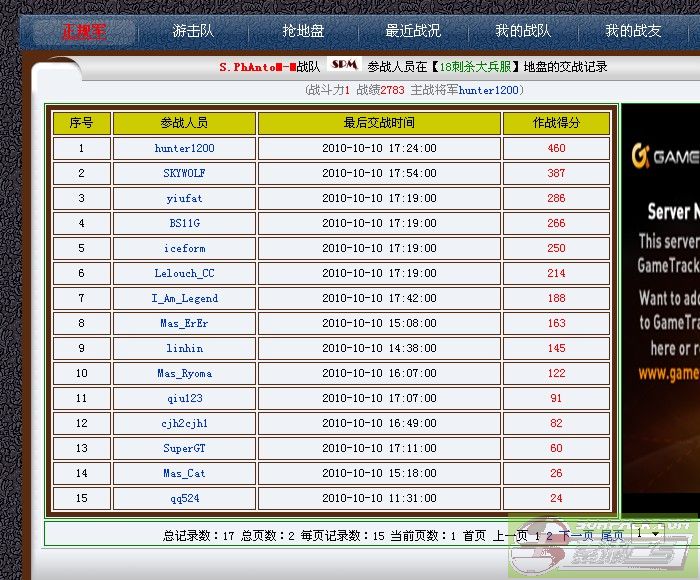Image resolution: width=700 pixels, height=580 pixels.
Task: Open the page number dropdown
Action: 647,535
